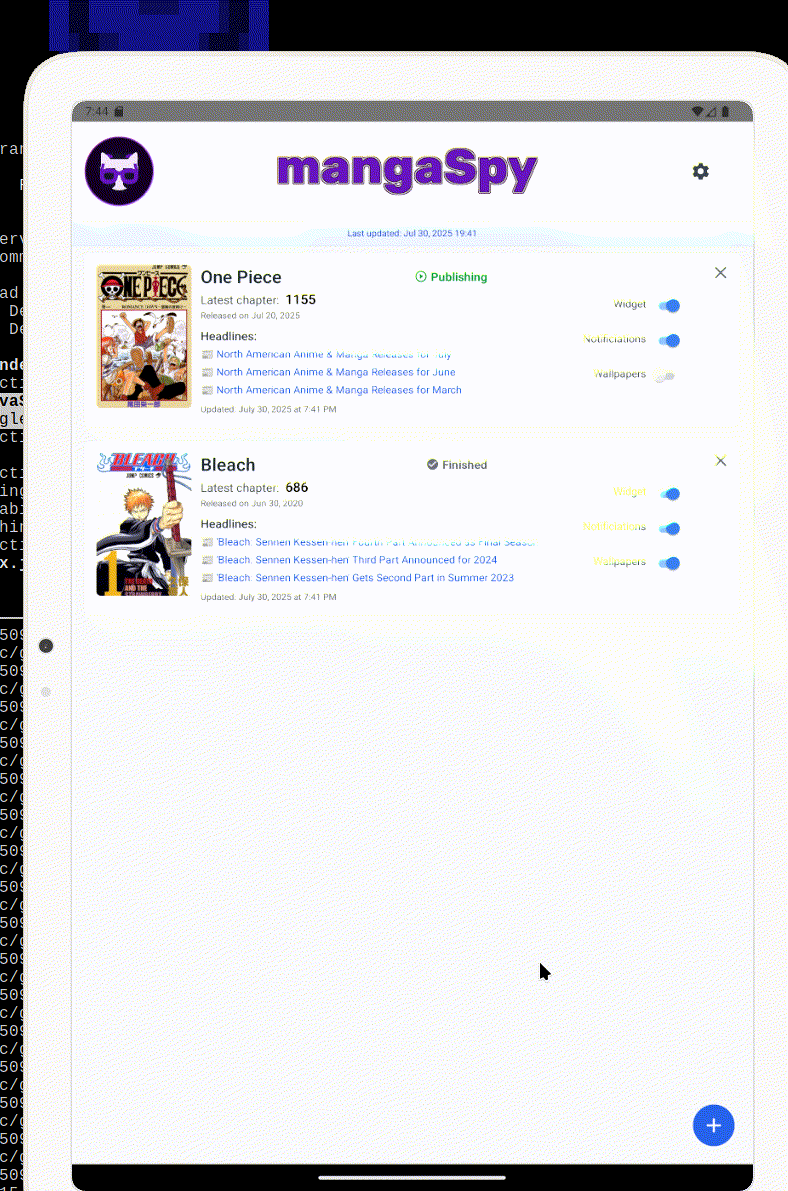Toggle Bleach Notifications switch
Viewport: 788px width, 1191px height.
tap(669, 528)
